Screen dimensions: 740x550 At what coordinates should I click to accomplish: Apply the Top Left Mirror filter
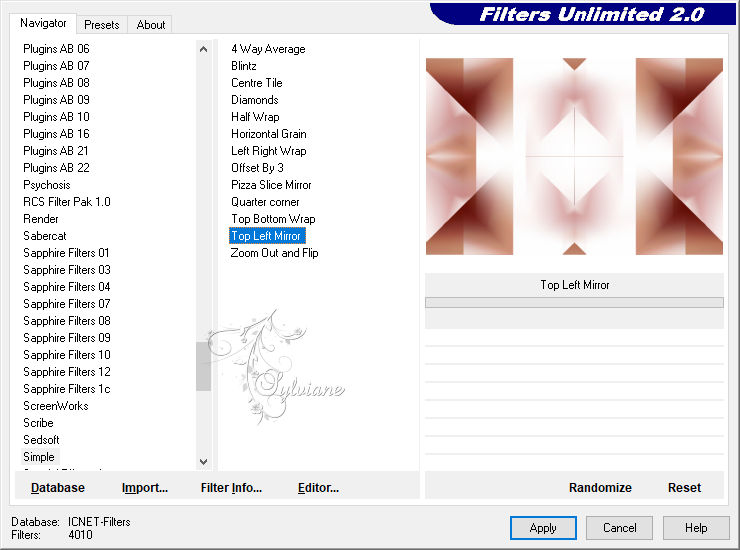[x=543, y=528]
